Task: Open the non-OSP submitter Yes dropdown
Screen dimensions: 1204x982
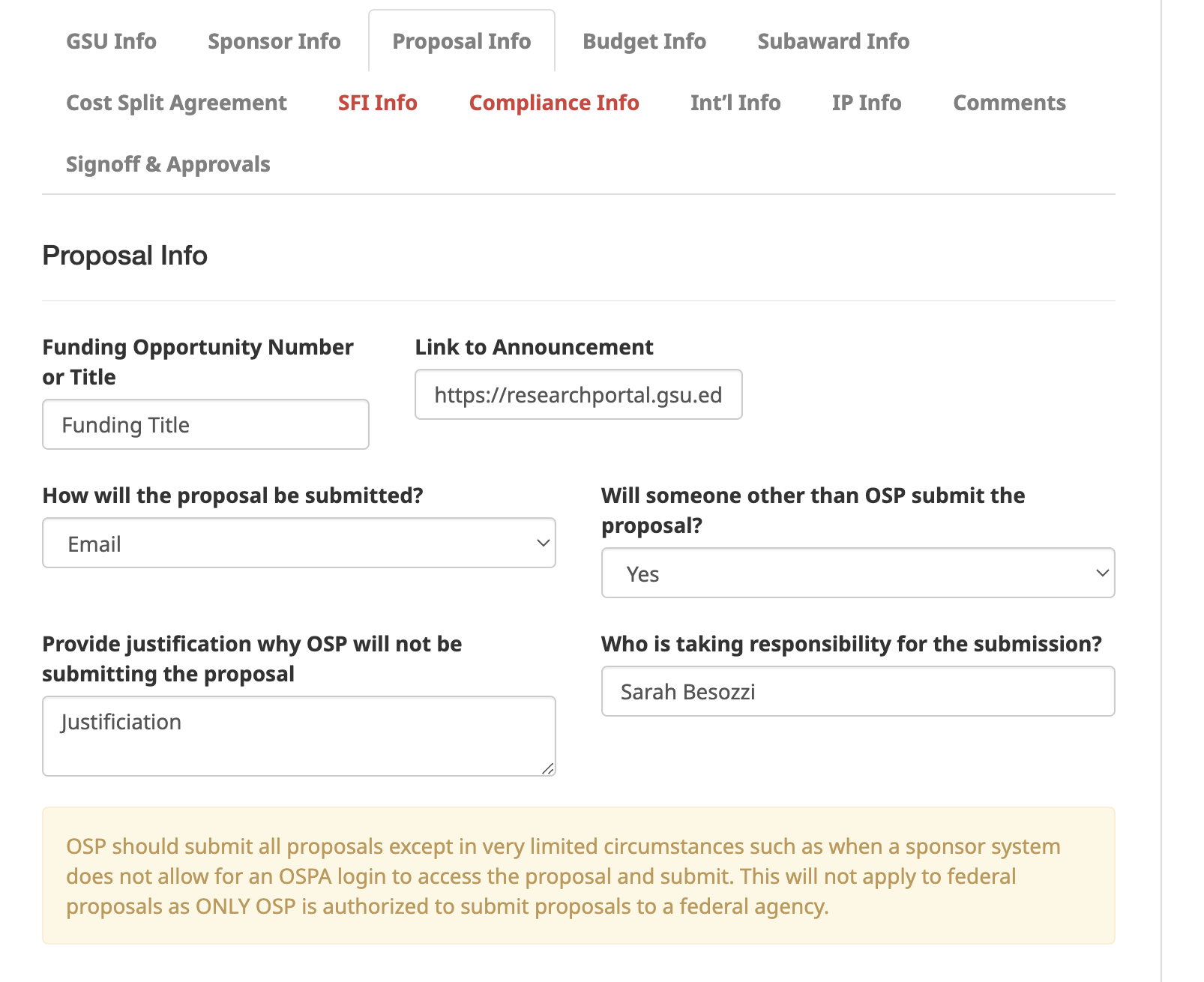Action: pyautogui.click(x=858, y=573)
